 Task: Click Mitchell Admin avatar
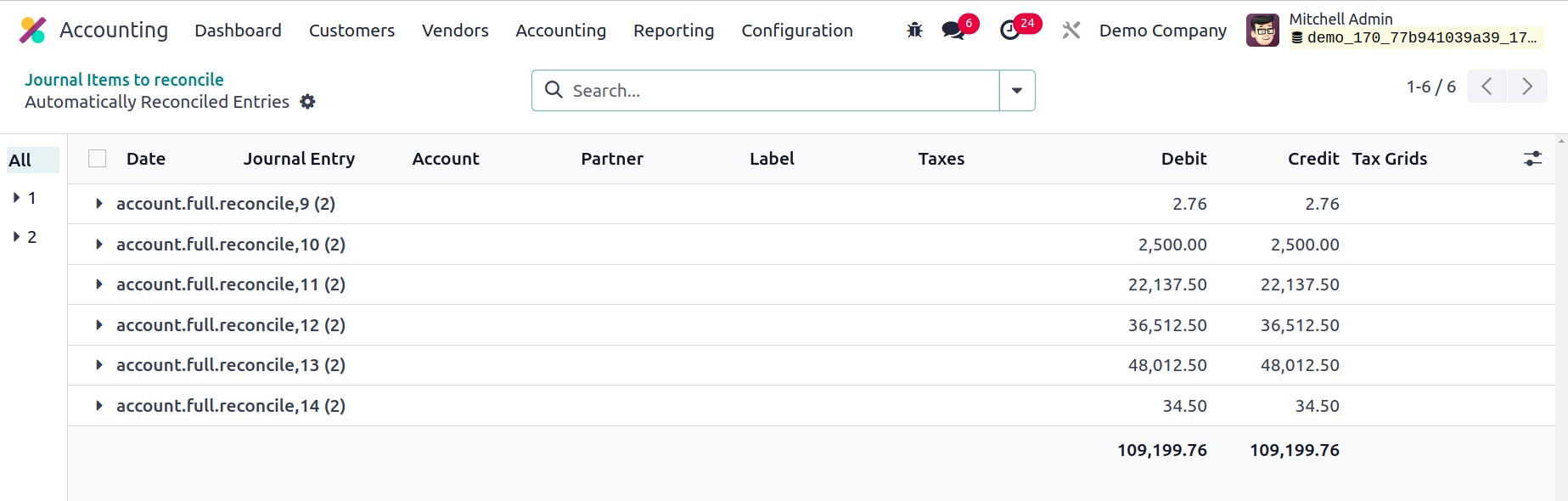pyautogui.click(x=1262, y=31)
